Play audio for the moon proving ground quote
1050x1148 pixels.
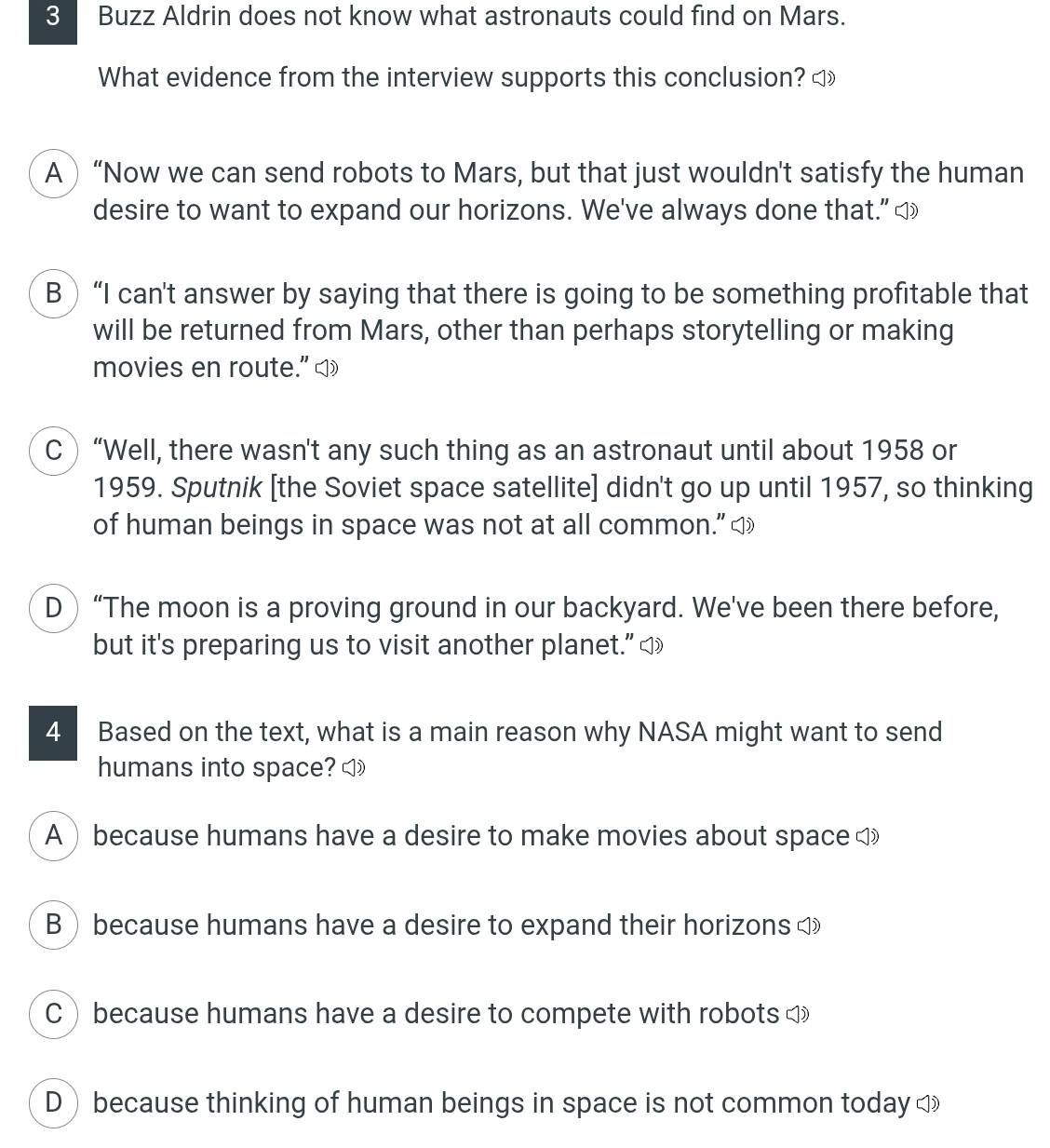pos(652,646)
